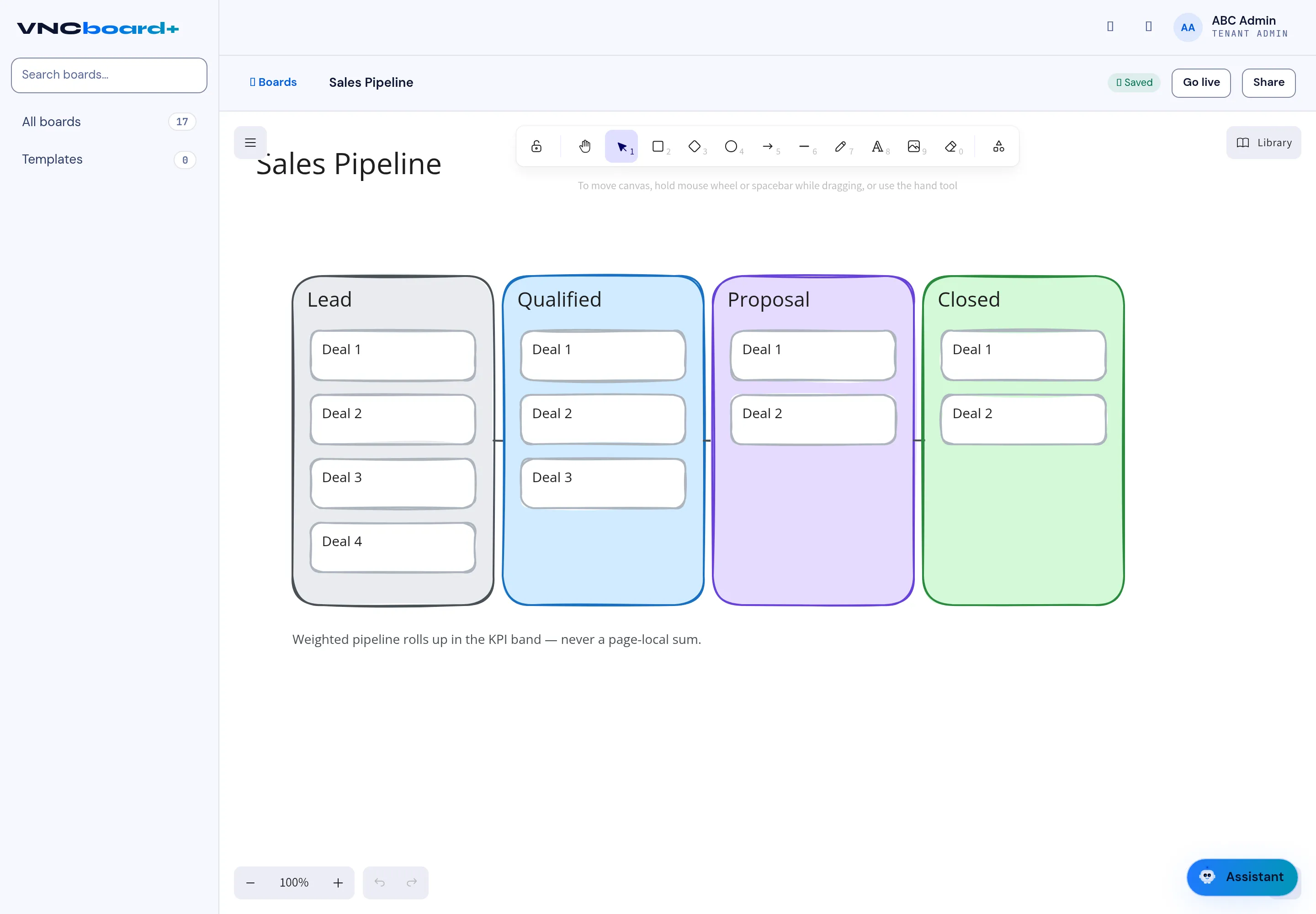Select Deal 1 card in Proposal
The width and height of the screenshot is (1316, 914).
coord(813,355)
